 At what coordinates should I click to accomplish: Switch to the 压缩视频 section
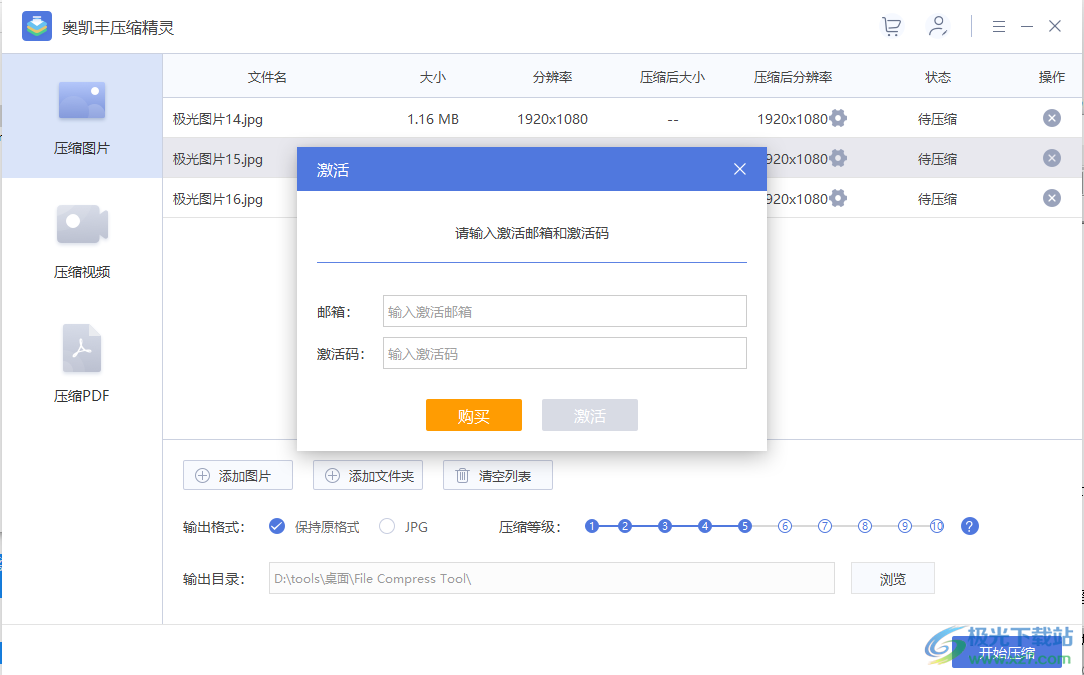[82, 241]
